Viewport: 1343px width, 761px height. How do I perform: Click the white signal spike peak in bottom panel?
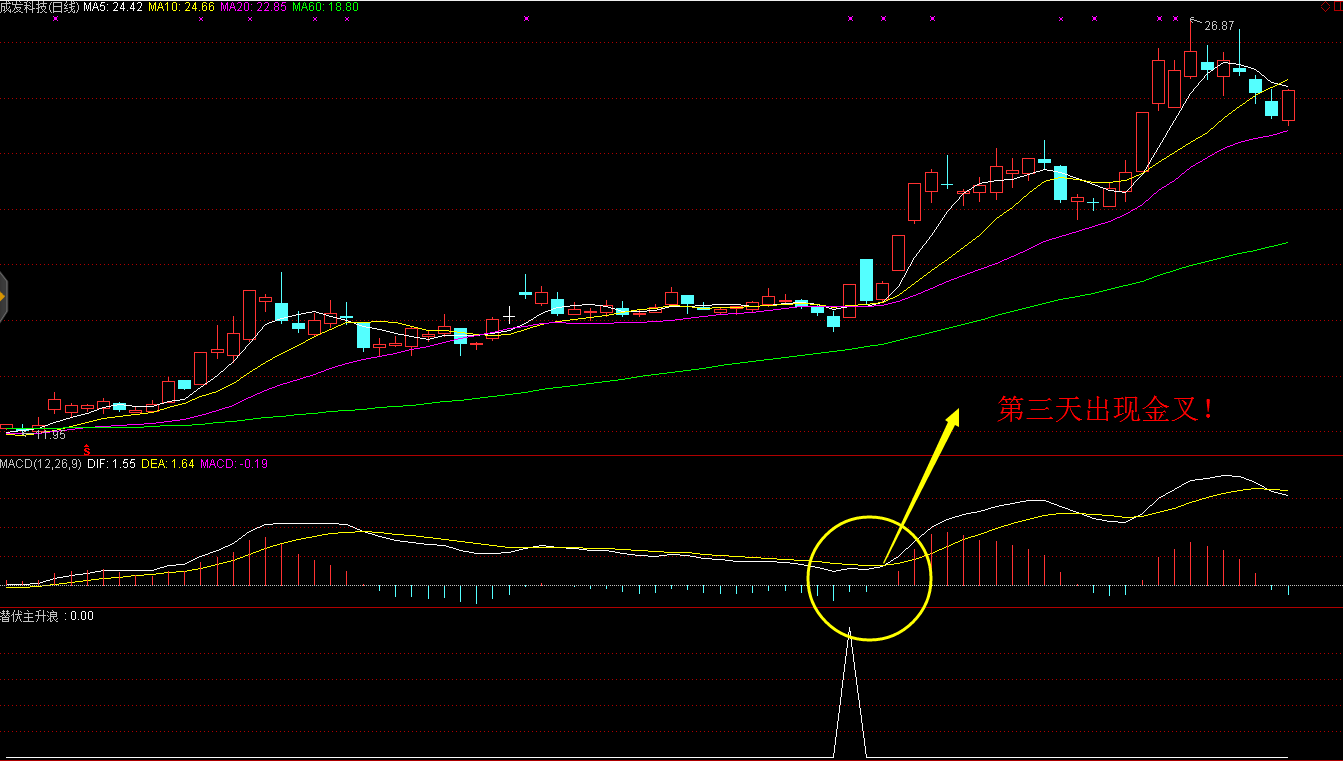pos(850,632)
